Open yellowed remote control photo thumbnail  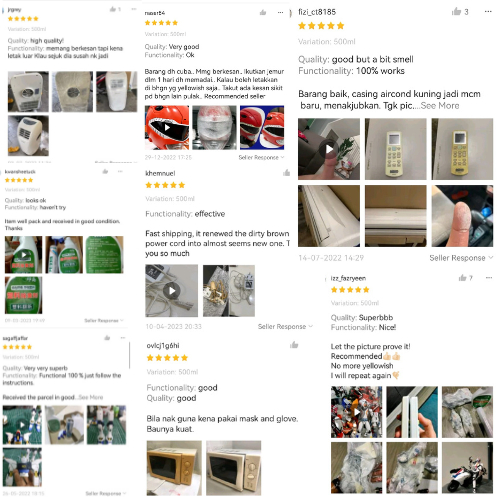point(462,149)
